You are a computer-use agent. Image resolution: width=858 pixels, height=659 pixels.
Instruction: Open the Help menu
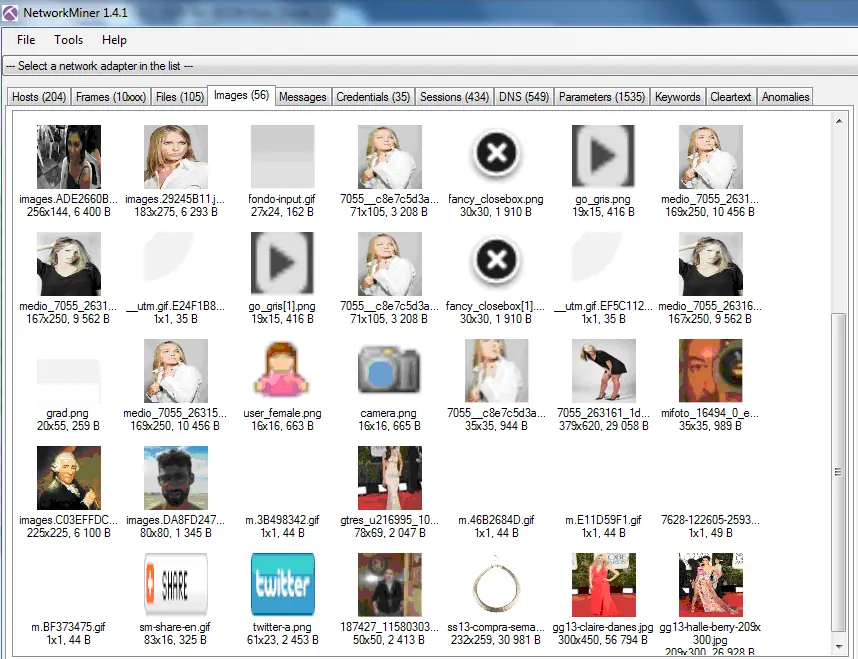click(114, 40)
